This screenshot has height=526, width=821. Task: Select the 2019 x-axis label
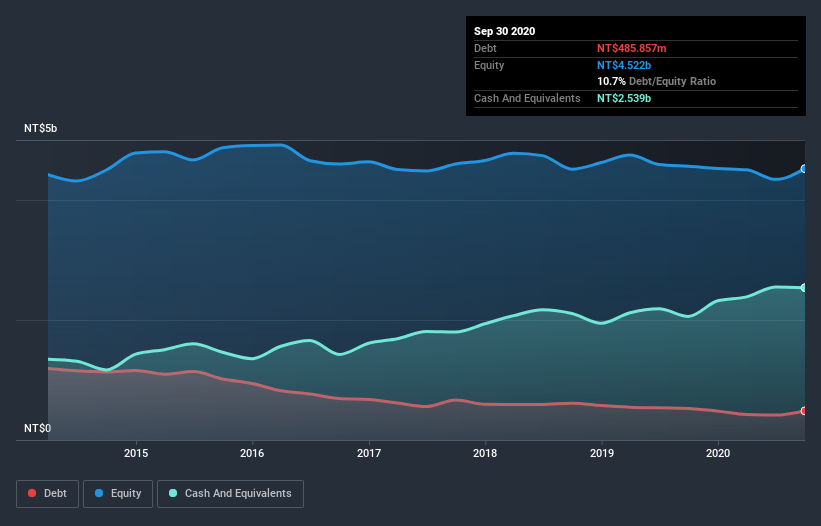click(x=602, y=453)
